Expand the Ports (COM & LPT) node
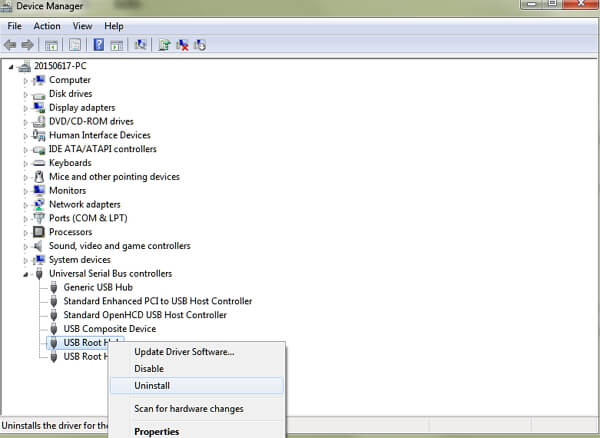Image resolution: width=600 pixels, height=438 pixels. (27, 218)
